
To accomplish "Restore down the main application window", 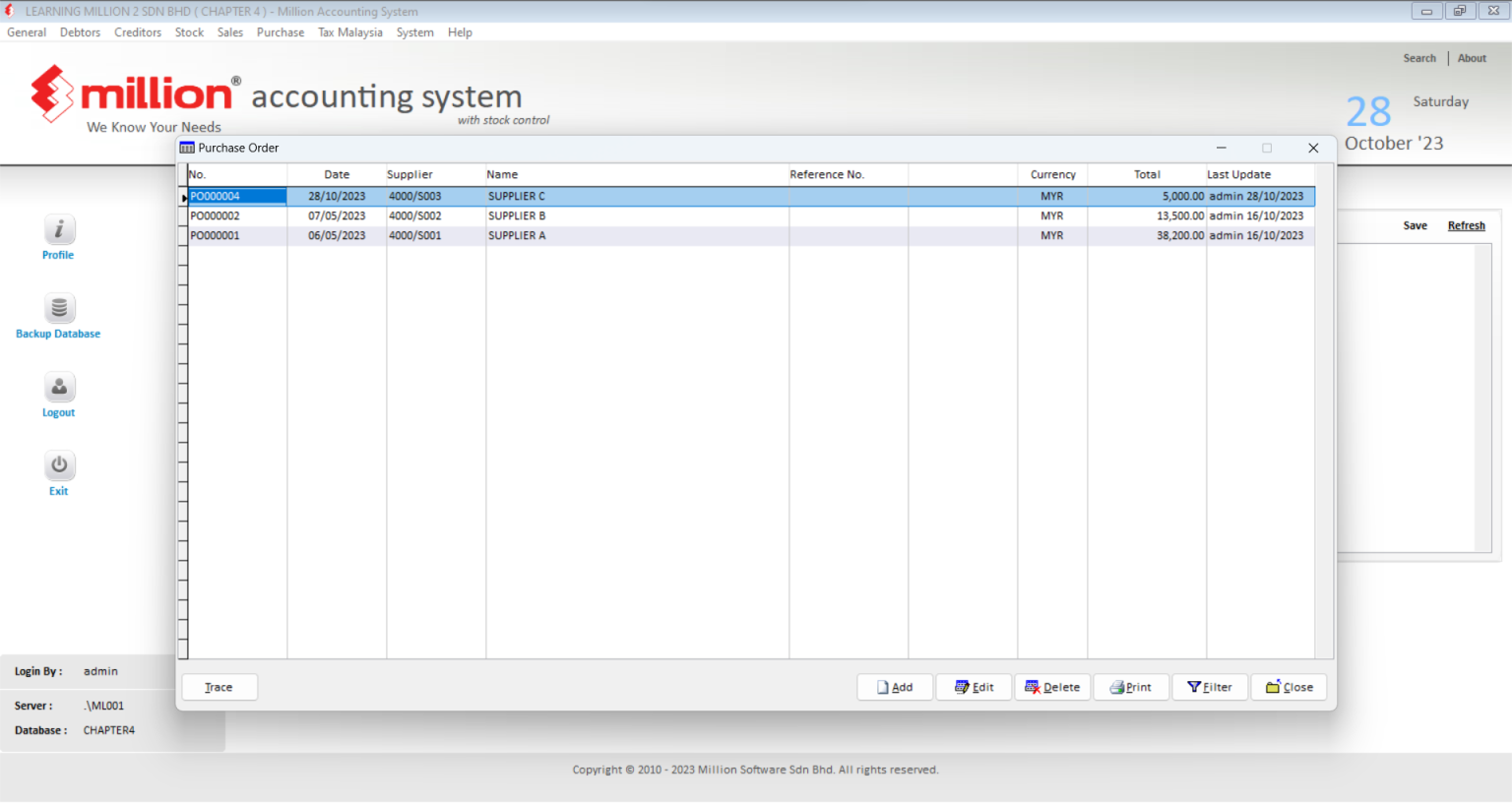I will [1460, 11].
